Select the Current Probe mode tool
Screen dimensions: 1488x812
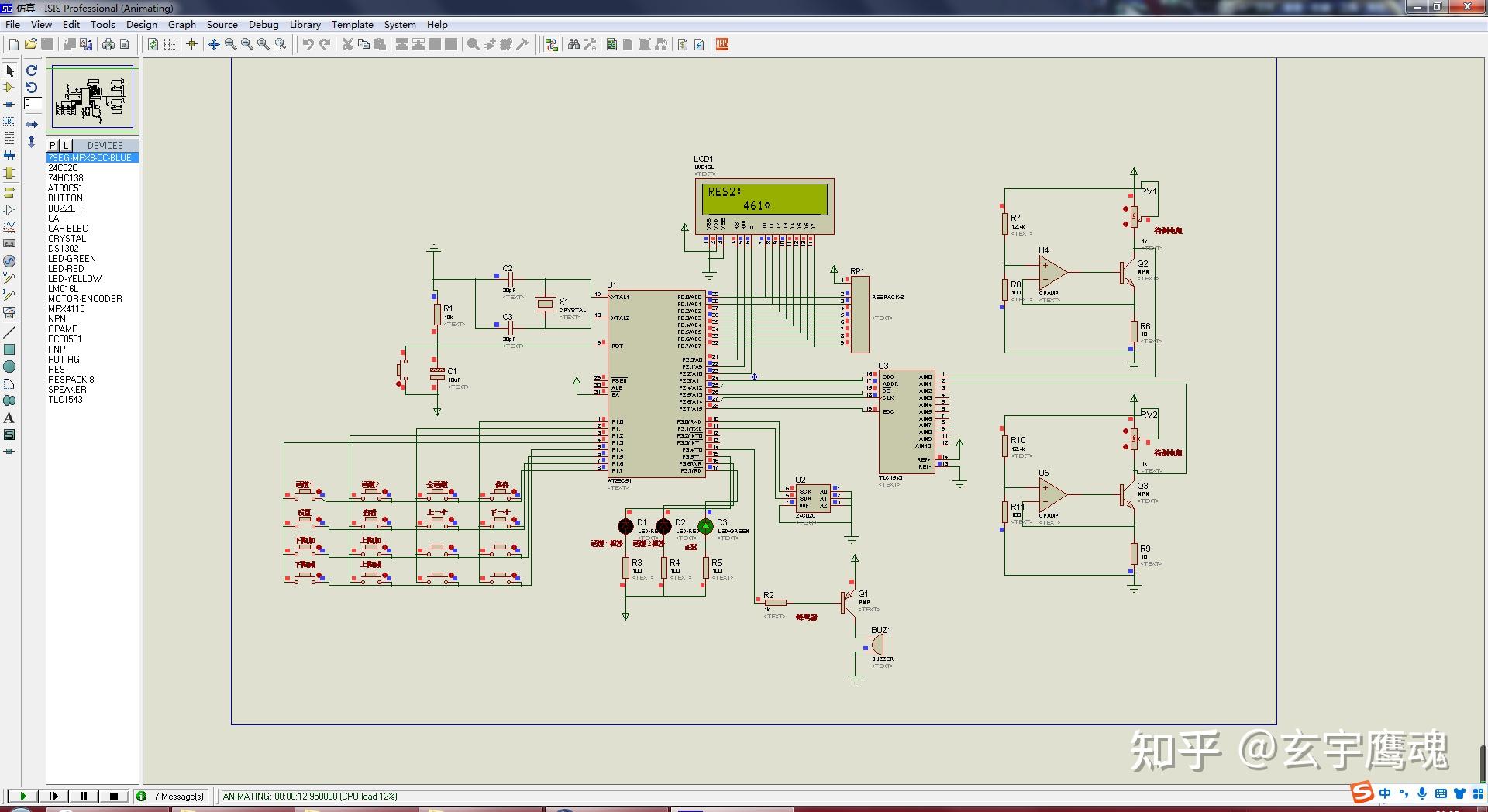tap(9, 294)
